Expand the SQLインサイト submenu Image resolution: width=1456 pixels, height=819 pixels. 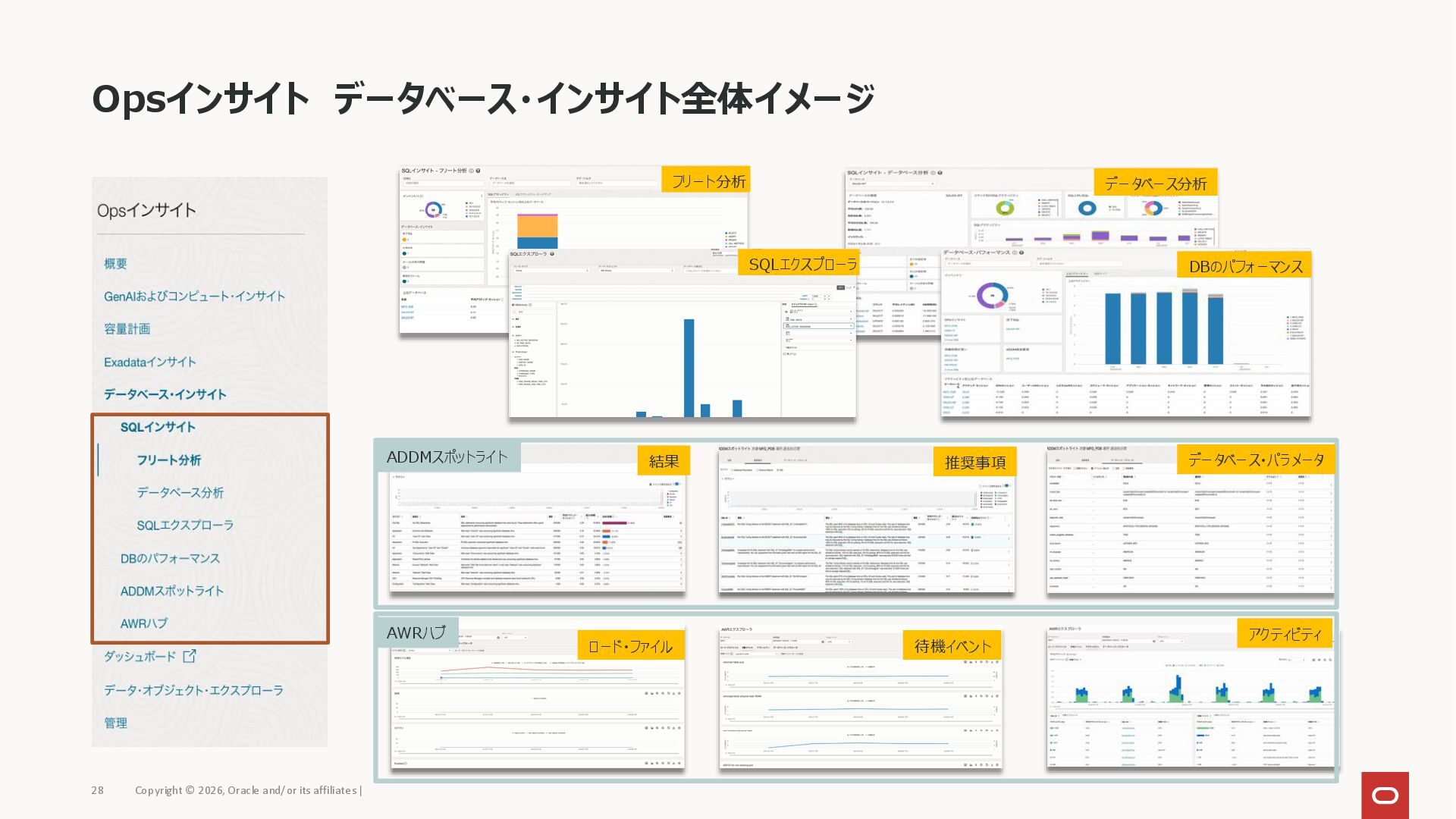158,428
